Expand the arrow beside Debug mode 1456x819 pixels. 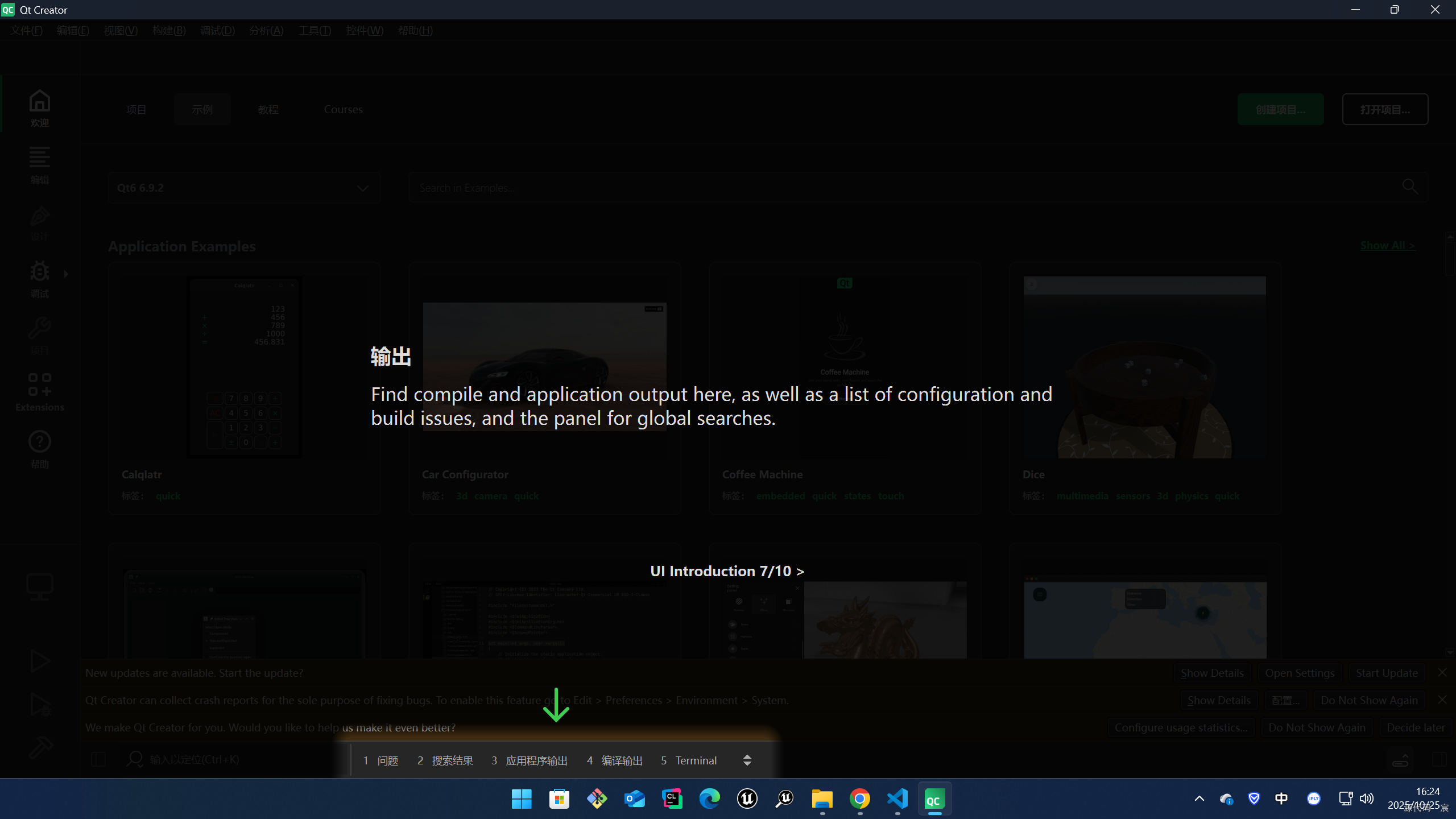(67, 274)
